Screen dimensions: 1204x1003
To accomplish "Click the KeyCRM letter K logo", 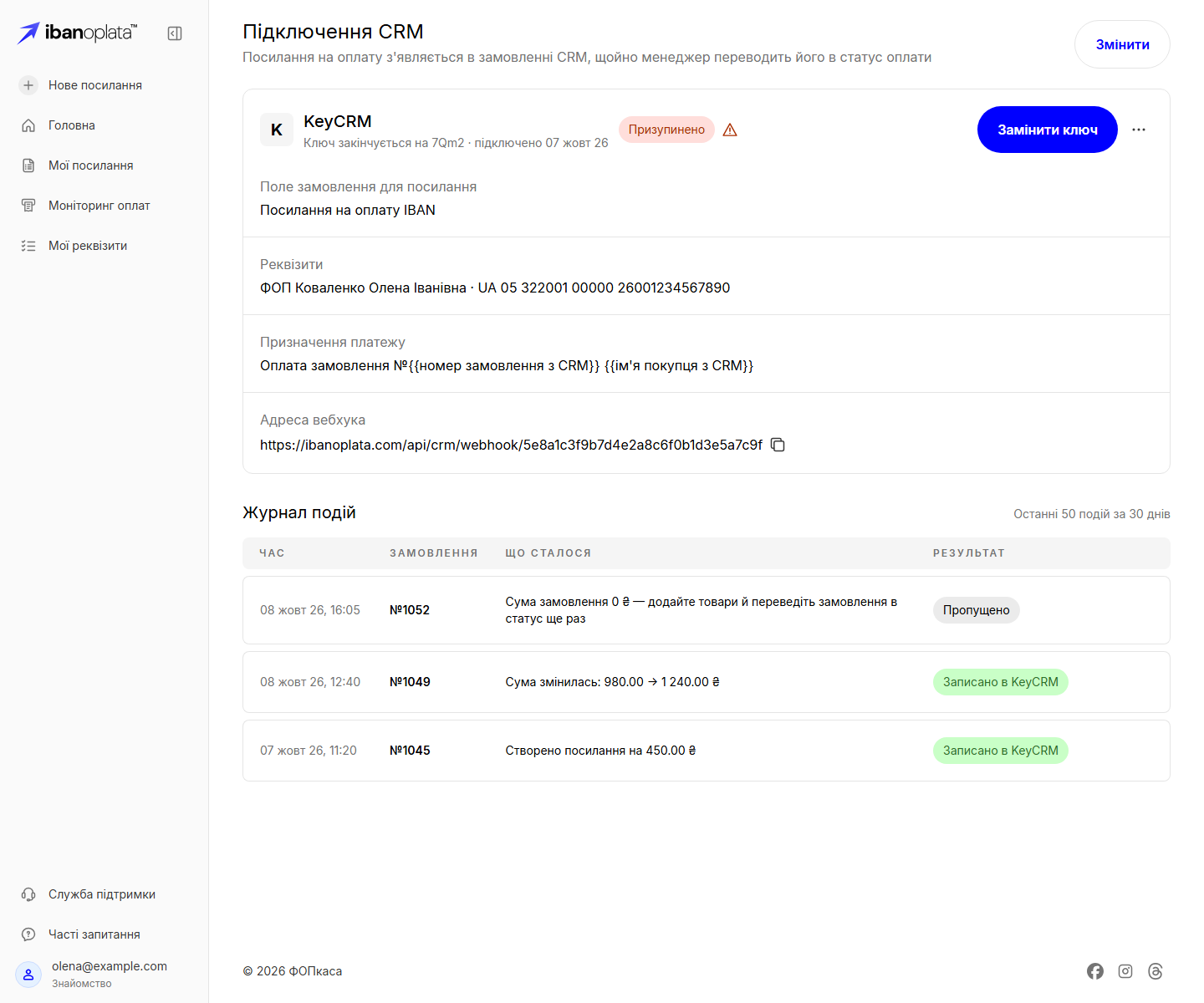I will [x=277, y=130].
